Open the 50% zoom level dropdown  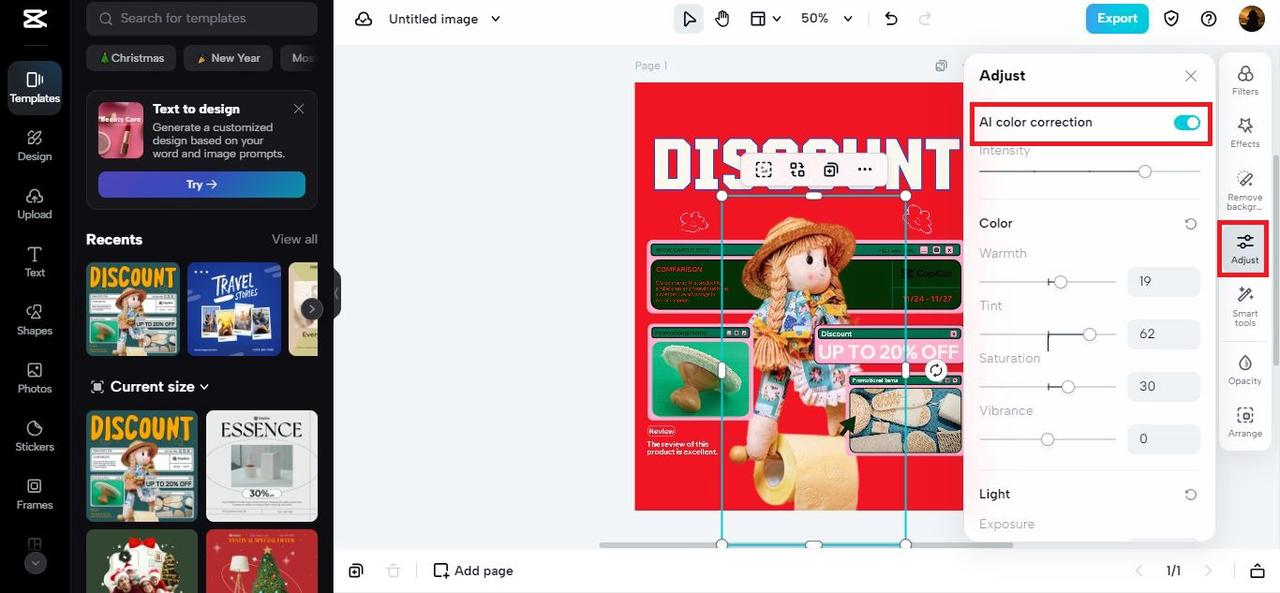[827, 19]
